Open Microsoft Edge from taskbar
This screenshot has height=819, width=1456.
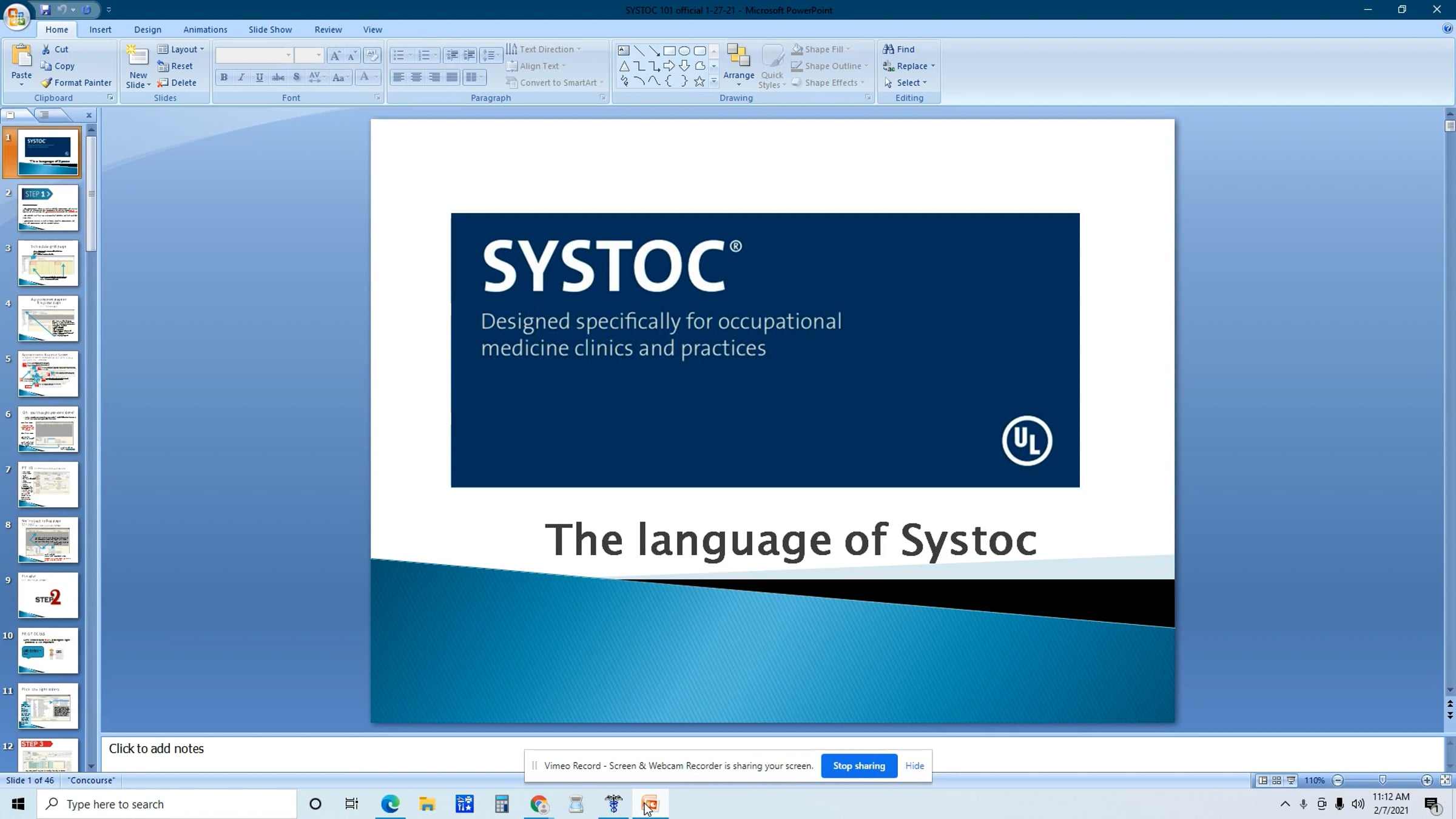tap(390, 804)
